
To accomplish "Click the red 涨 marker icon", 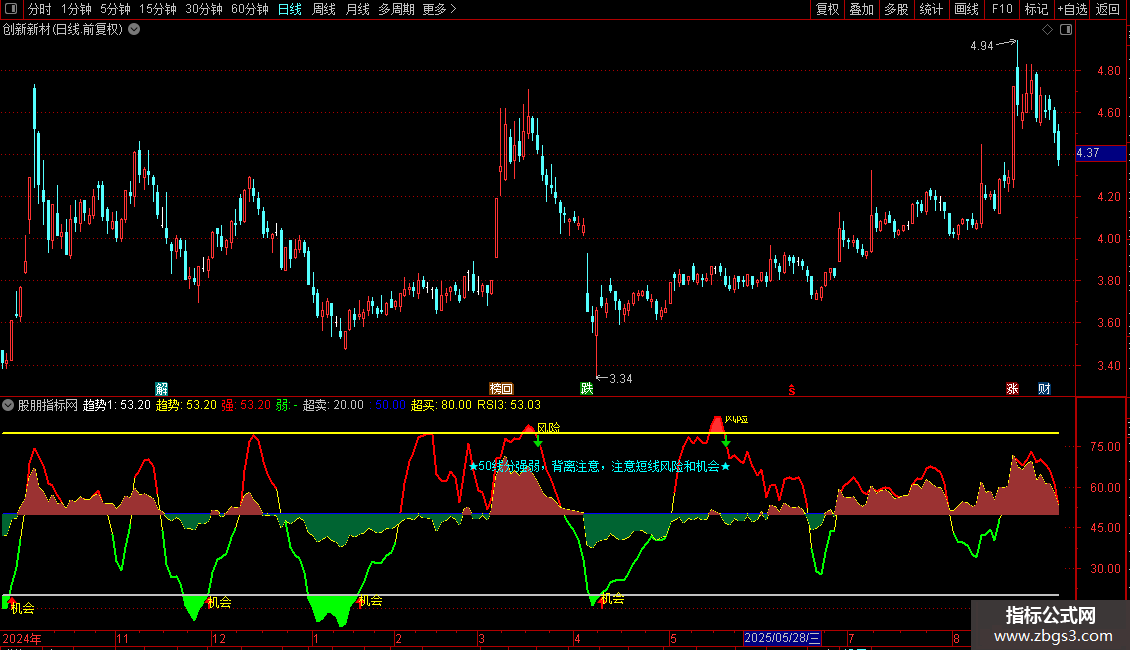I will [1012, 389].
